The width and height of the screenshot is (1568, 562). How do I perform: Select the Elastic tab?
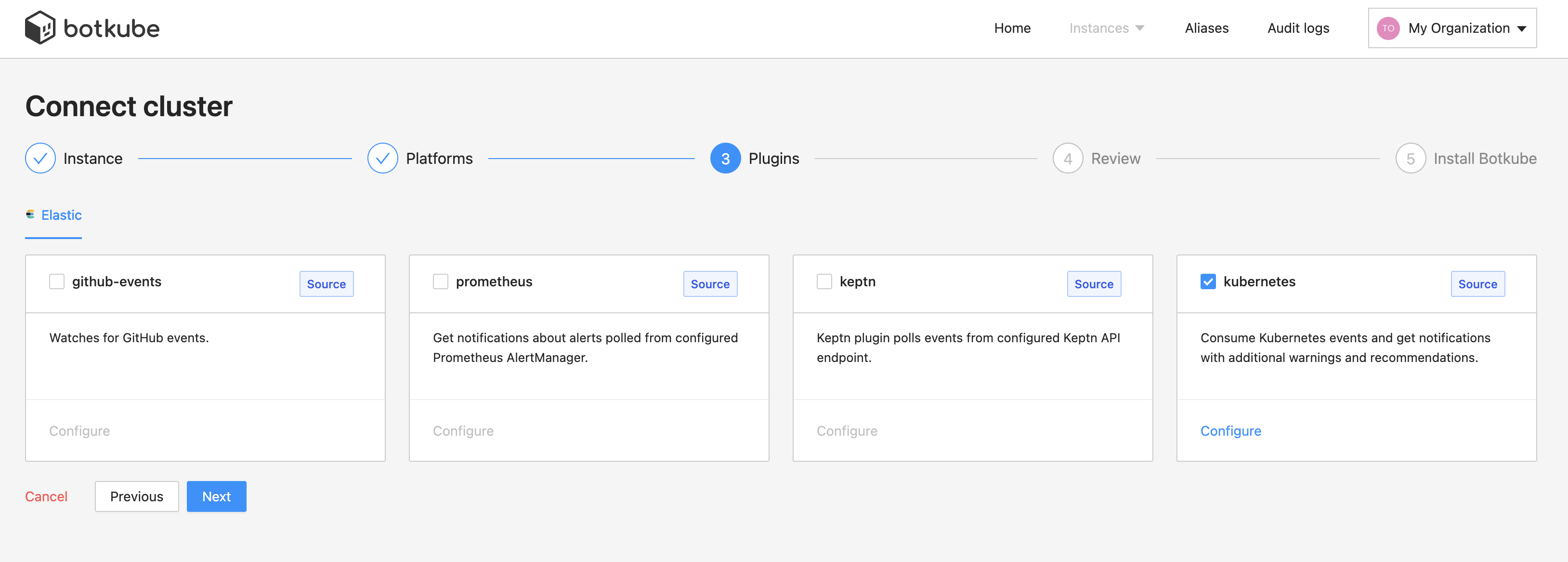coord(53,215)
